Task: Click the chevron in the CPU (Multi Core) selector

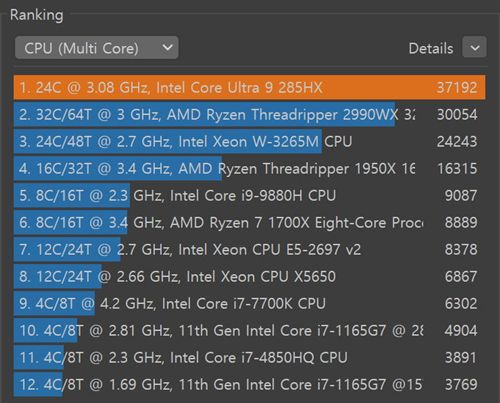Action: [x=167, y=48]
